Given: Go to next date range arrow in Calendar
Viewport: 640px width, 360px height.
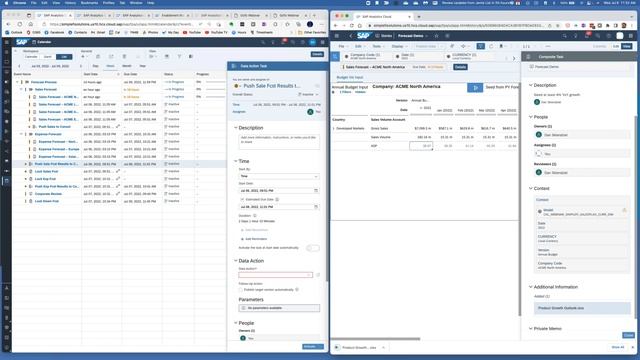Looking at the screenshot, I should tap(81, 66).
